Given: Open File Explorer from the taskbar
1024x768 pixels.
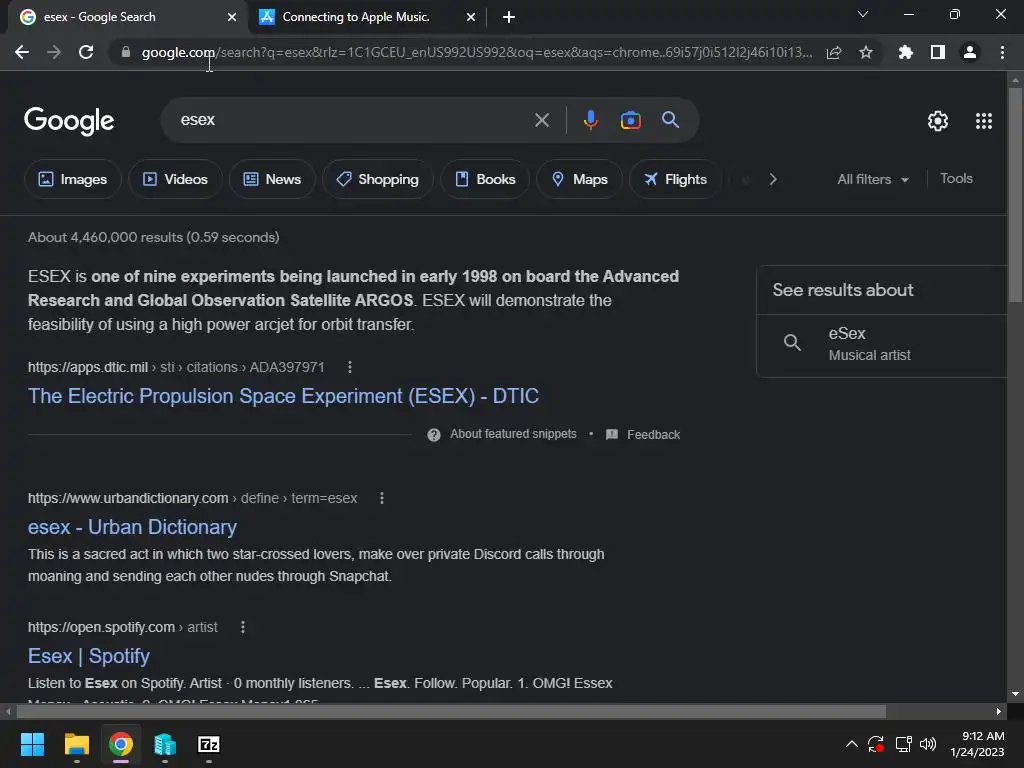Looking at the screenshot, I should click(76, 744).
